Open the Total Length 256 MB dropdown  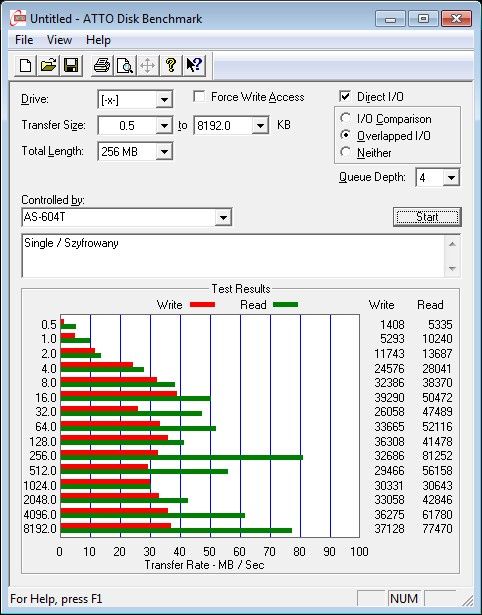(164, 151)
